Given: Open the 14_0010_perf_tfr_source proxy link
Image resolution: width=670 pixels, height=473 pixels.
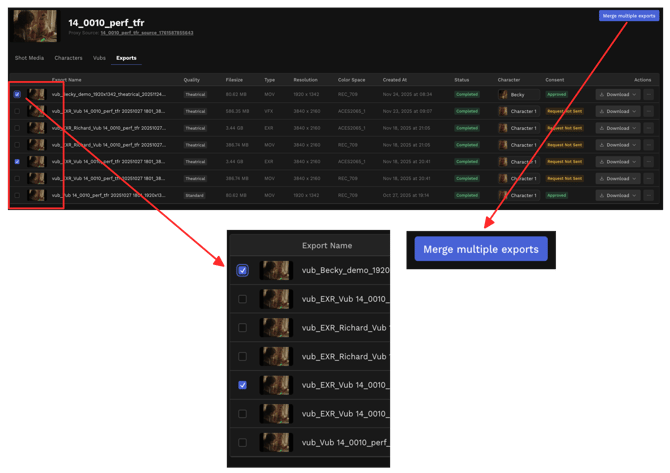Looking at the screenshot, I should point(146,33).
